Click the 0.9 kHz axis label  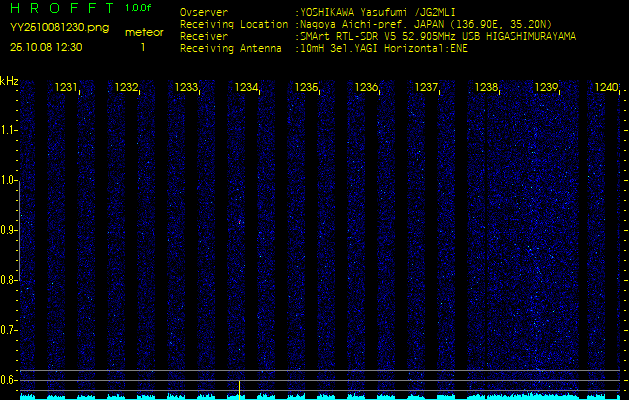9,230
